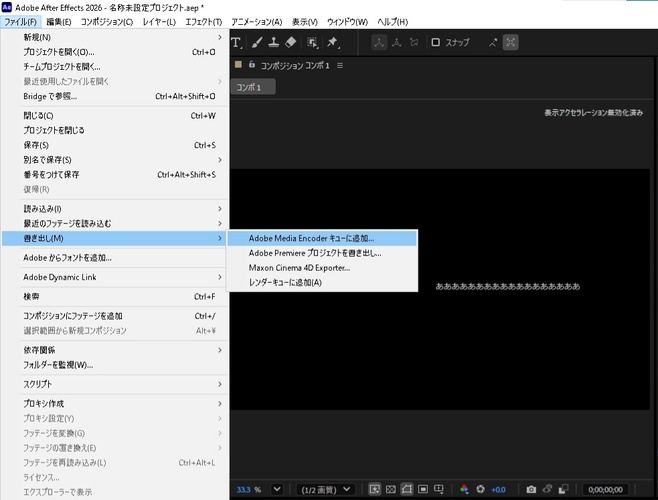658x500 pixels.
Task: Open the コンポジション panel menu icon
Action: [340, 65]
